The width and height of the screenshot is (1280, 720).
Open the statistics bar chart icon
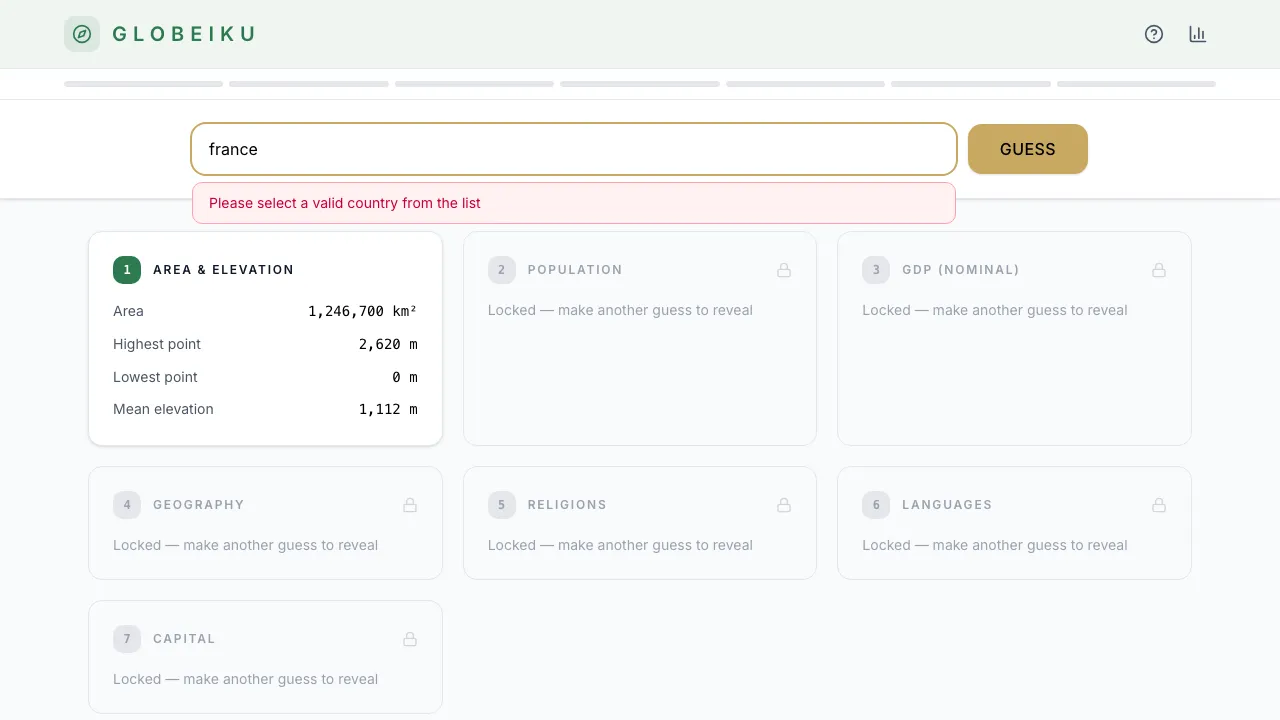point(1198,34)
